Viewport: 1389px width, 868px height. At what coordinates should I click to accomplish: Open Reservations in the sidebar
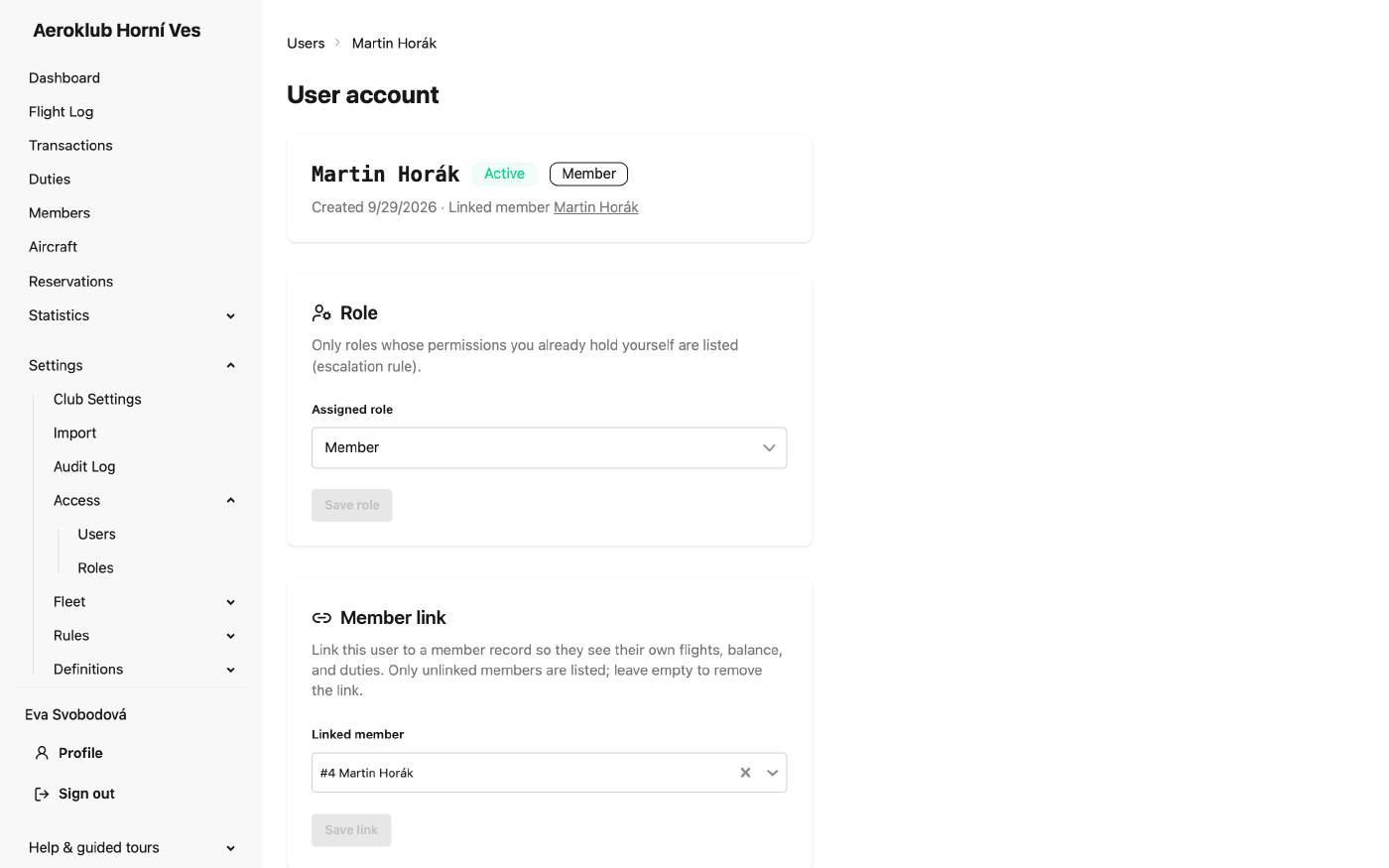click(71, 282)
